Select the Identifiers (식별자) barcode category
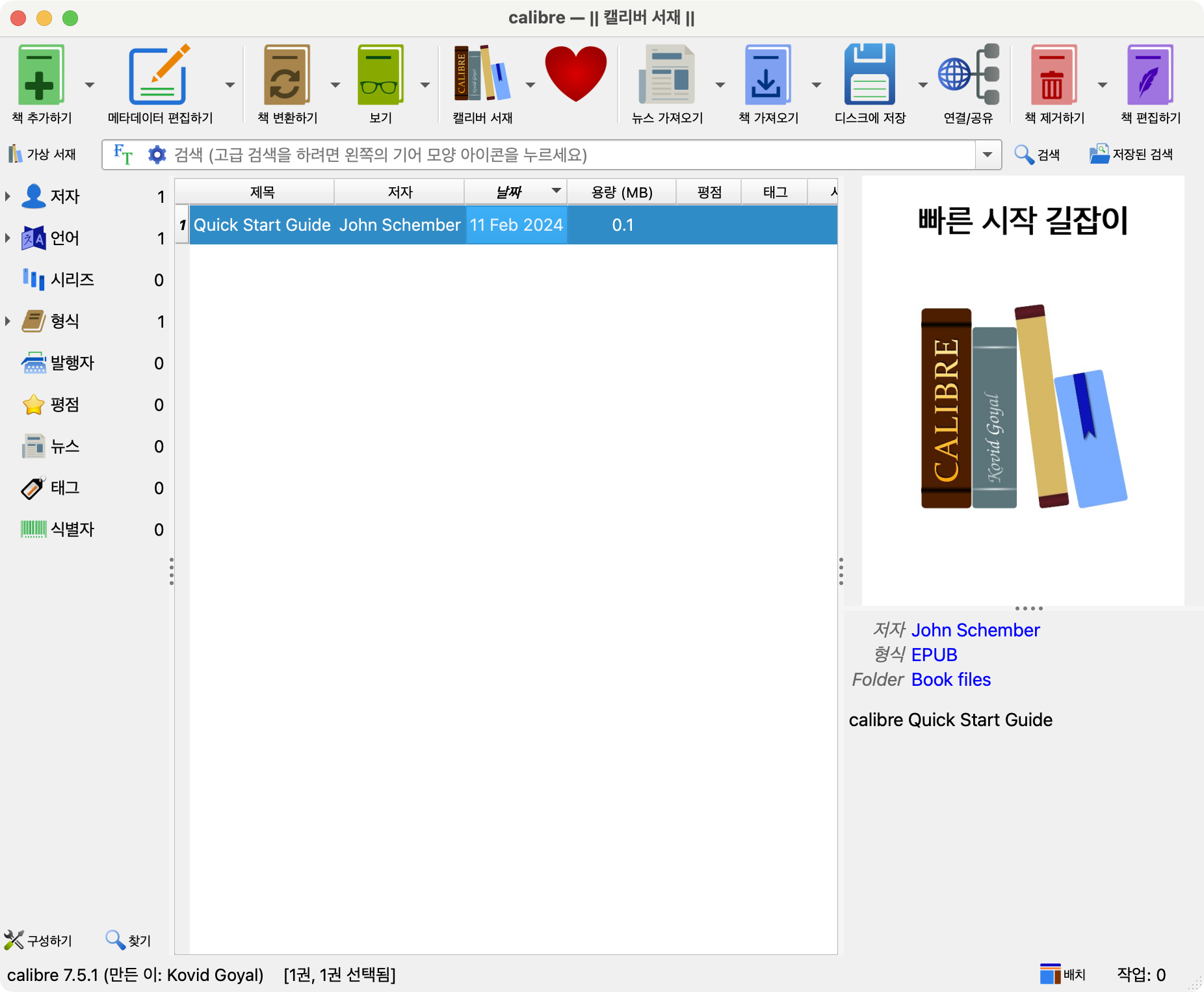This screenshot has width=1204, height=992. pyautogui.click(x=86, y=529)
